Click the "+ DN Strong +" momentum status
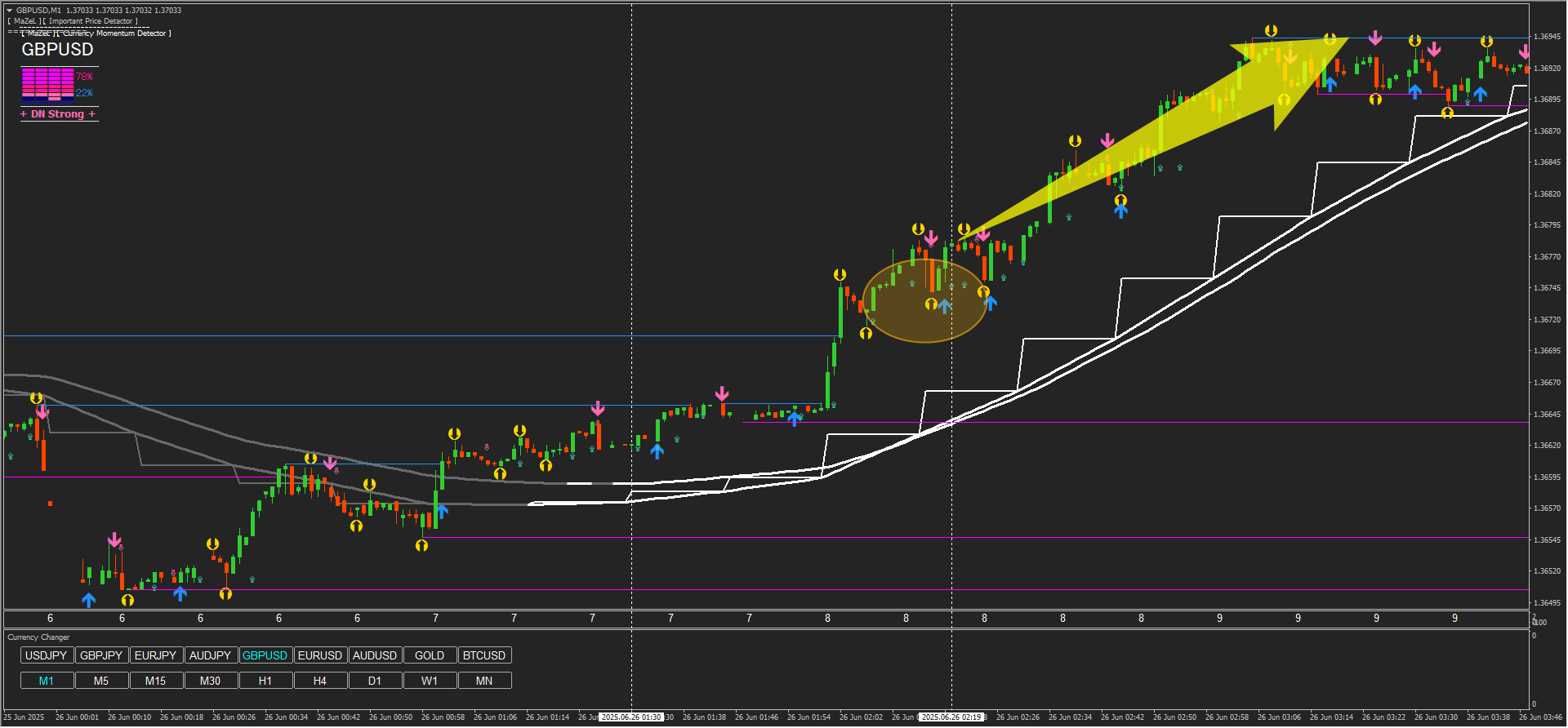Image resolution: width=1568 pixels, height=728 pixels. 58,114
